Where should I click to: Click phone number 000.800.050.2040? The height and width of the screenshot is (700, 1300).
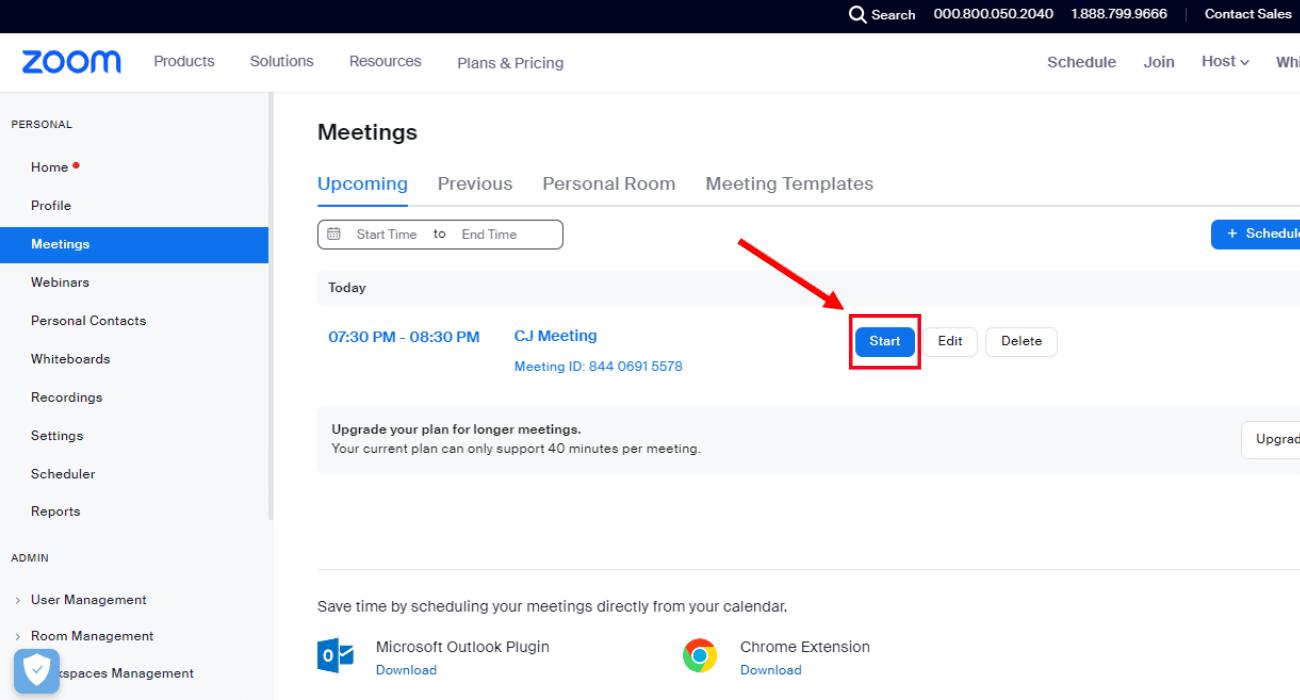[993, 14]
